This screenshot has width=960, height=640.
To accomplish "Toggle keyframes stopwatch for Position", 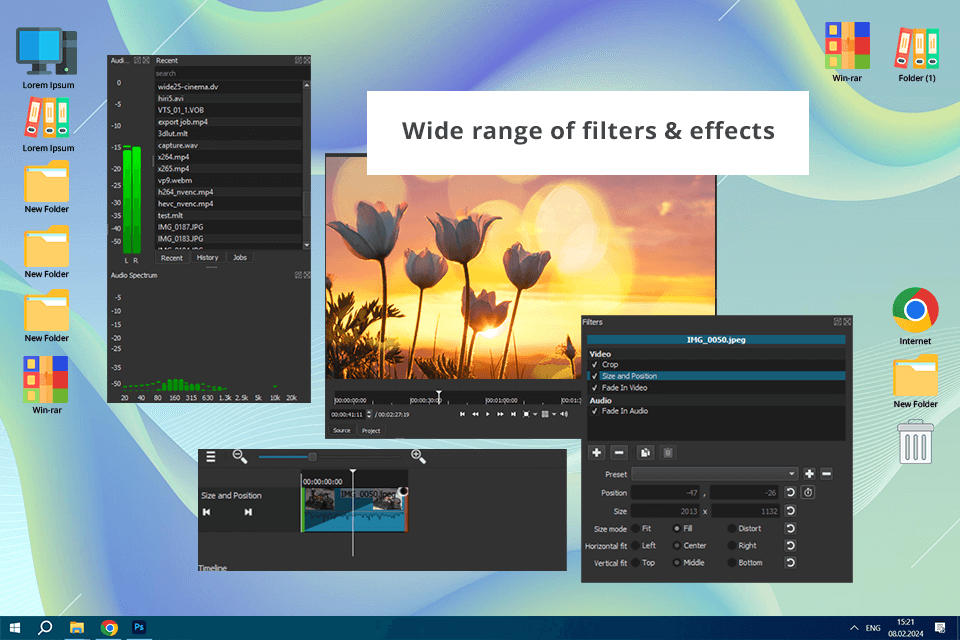I will pyautogui.click(x=808, y=492).
